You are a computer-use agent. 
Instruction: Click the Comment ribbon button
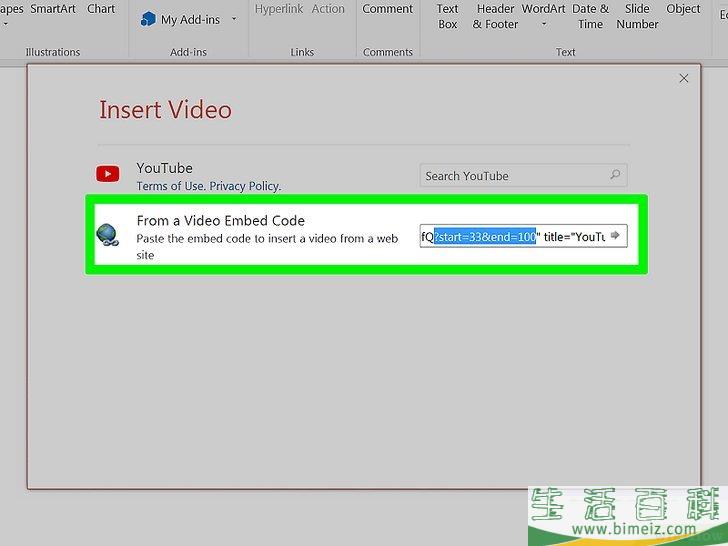(x=388, y=9)
